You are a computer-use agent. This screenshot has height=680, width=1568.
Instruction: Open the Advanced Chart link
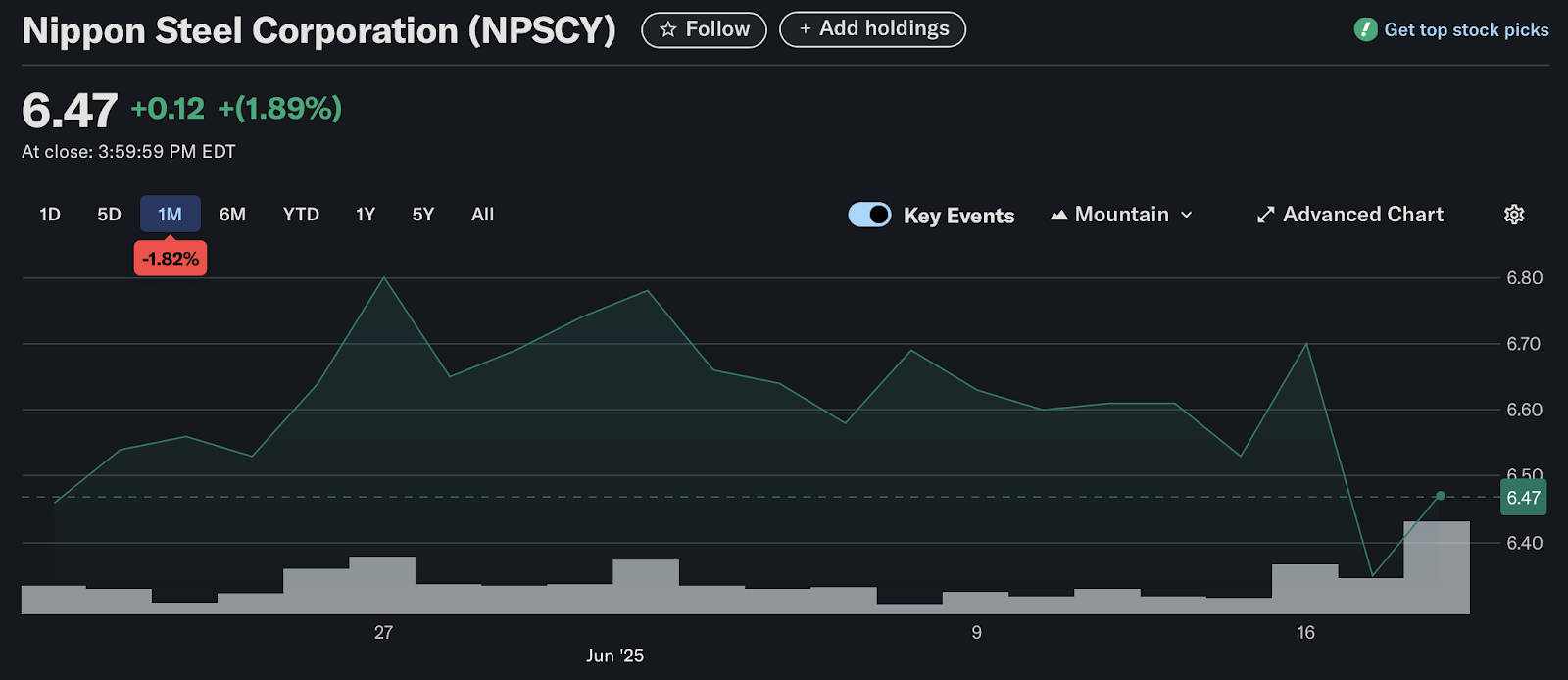click(1350, 215)
